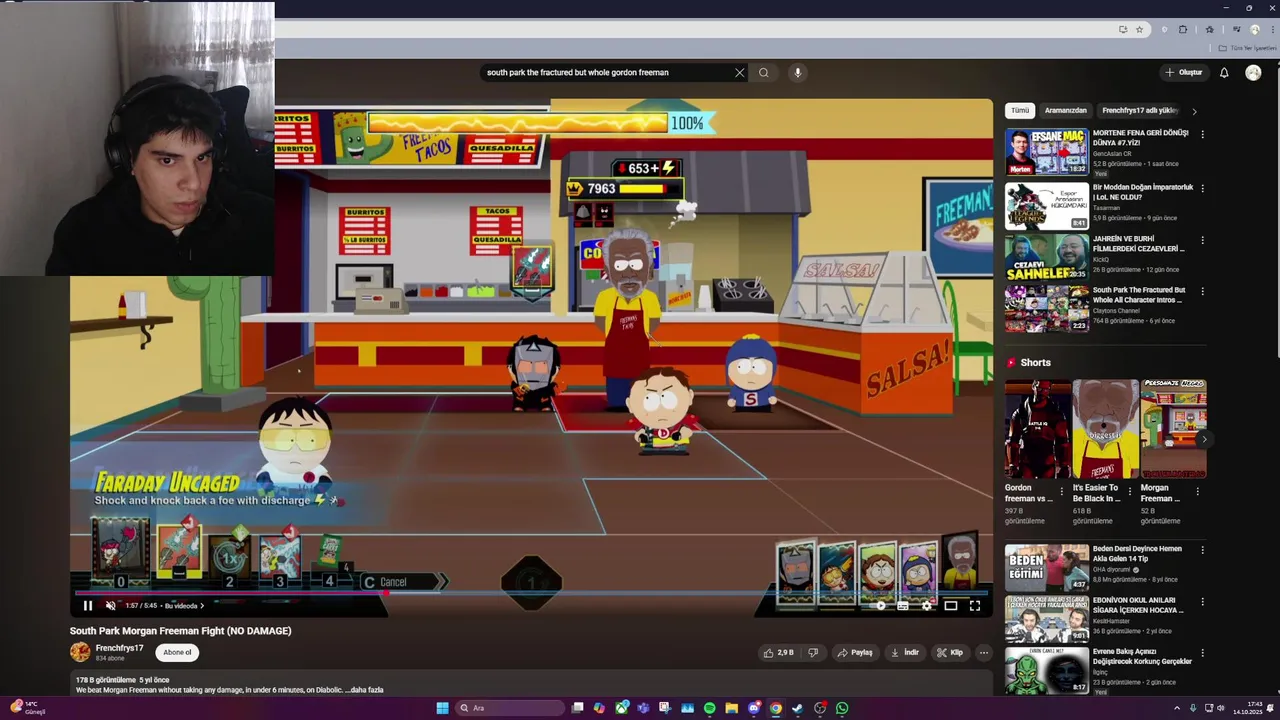
Task: Open 'Bu videoda' chapter expander
Action: click(x=185, y=605)
